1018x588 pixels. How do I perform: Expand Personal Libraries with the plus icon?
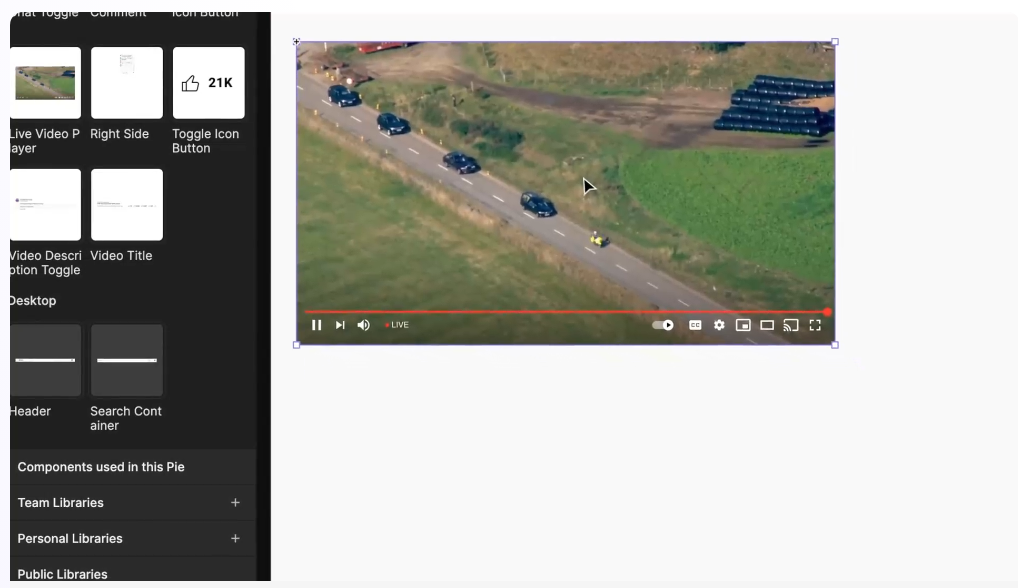pyautogui.click(x=235, y=539)
